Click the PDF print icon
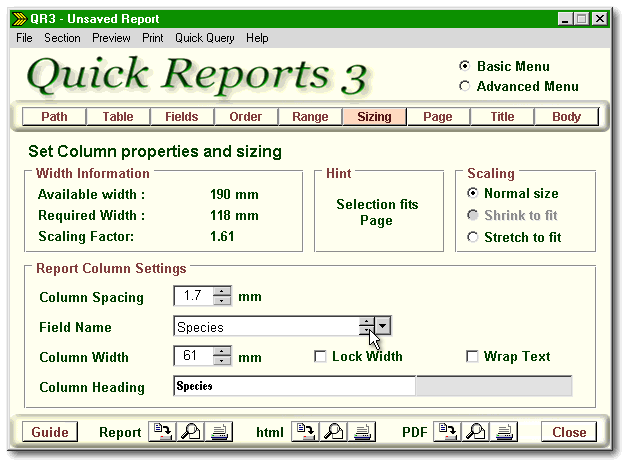 point(504,432)
